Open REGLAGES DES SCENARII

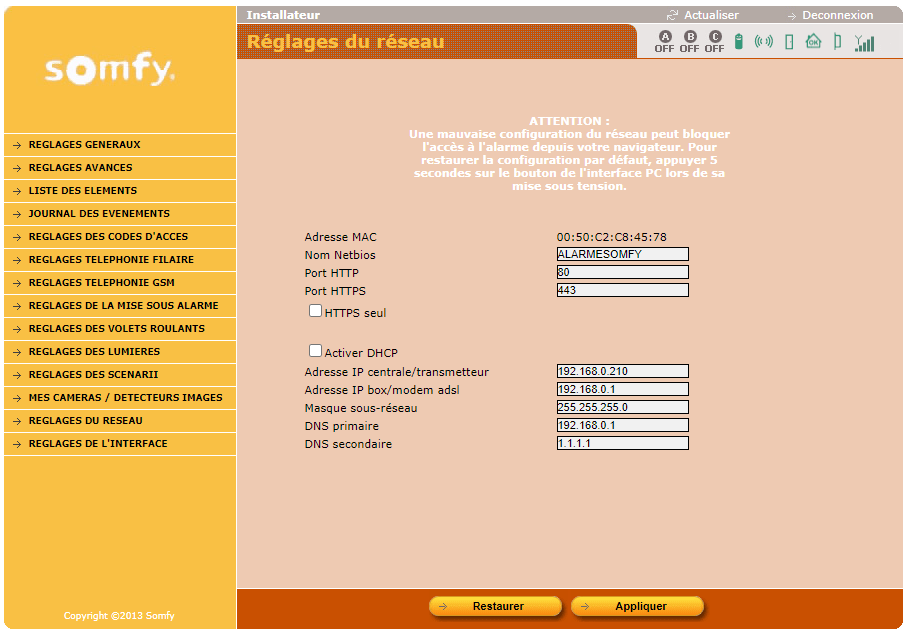click(x=120, y=375)
